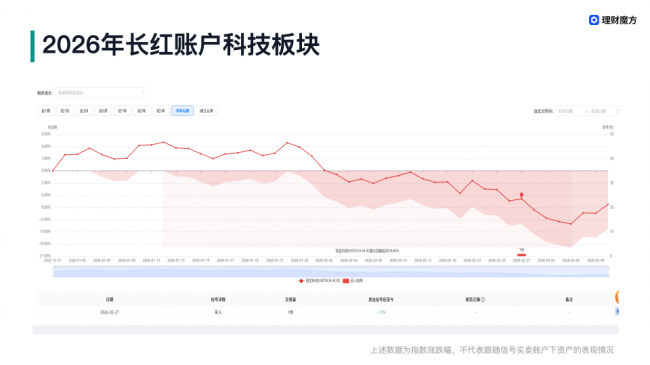Click the 交易量 column header
650x365 pixels.
coord(290,299)
